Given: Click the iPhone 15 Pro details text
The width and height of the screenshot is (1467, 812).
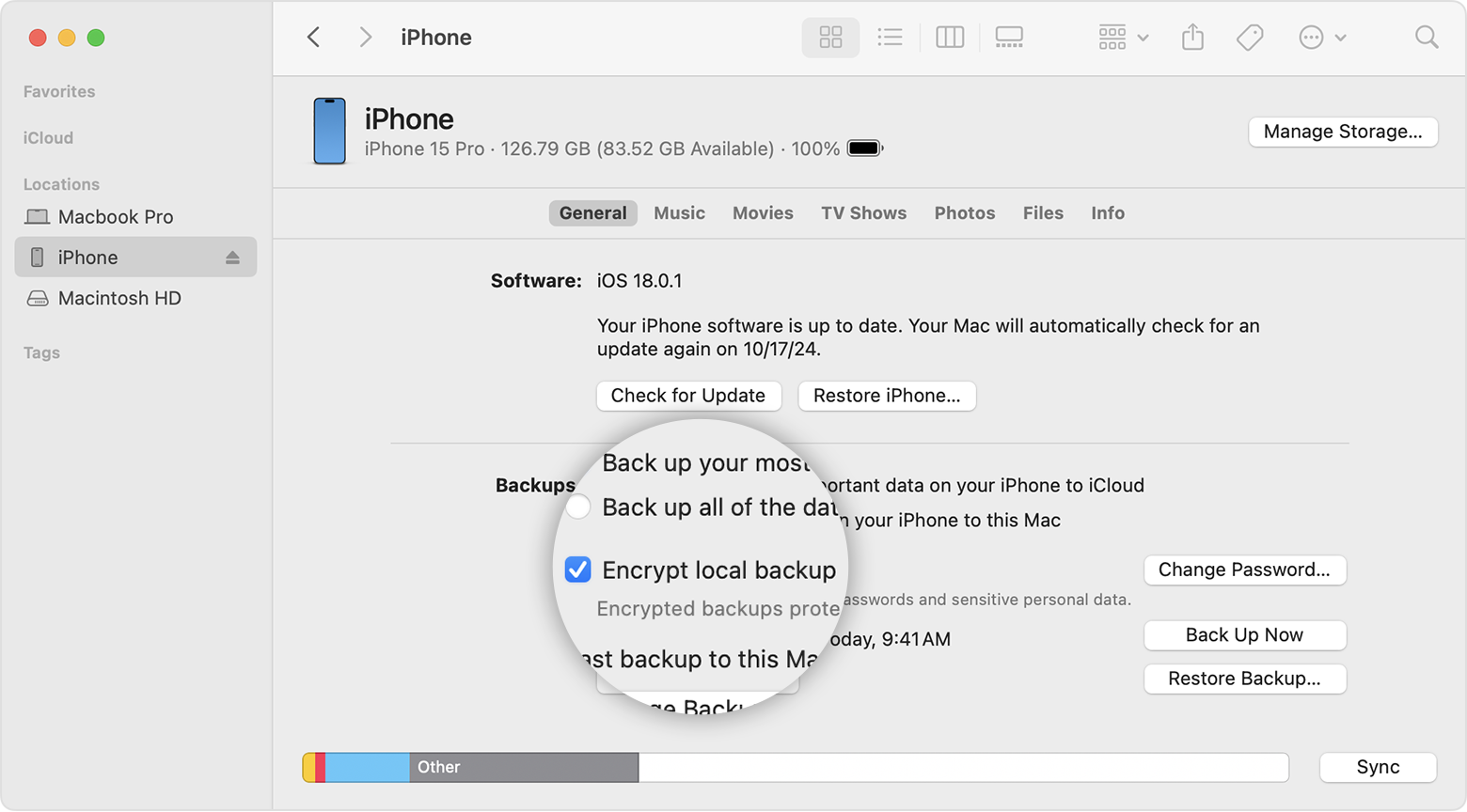Looking at the screenshot, I should (602, 149).
